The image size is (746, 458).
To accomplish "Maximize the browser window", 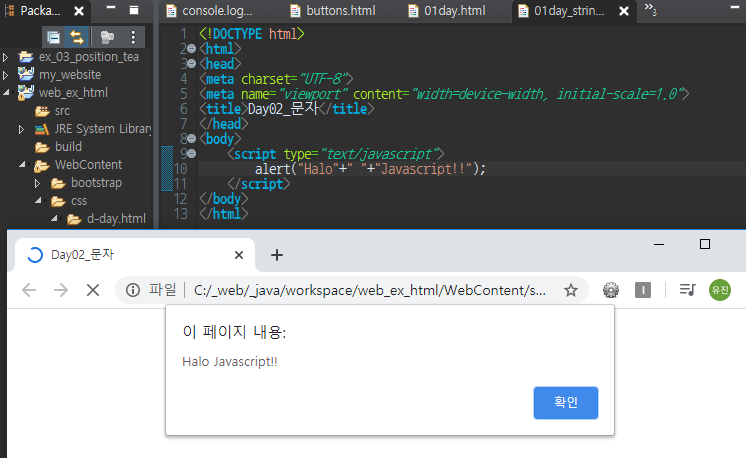I will [705, 244].
